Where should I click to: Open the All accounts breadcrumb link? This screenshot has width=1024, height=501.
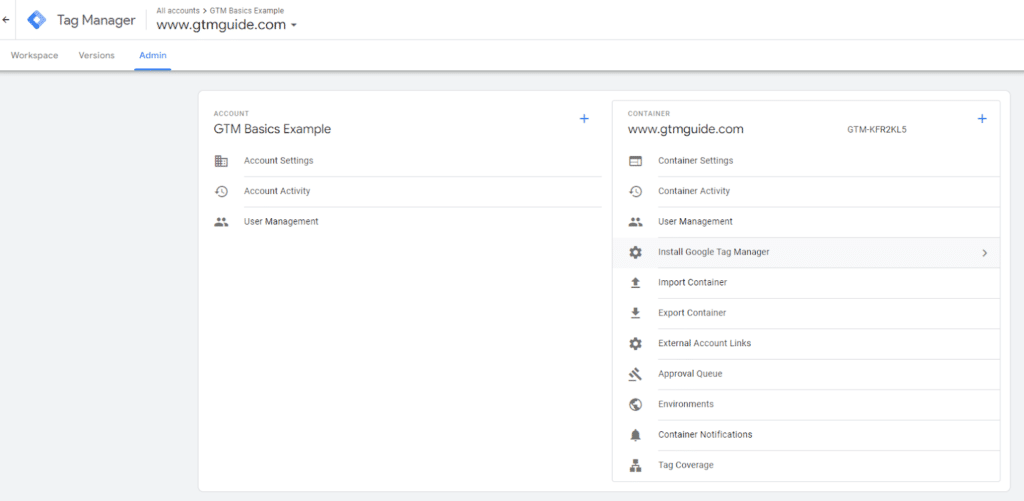tap(178, 10)
